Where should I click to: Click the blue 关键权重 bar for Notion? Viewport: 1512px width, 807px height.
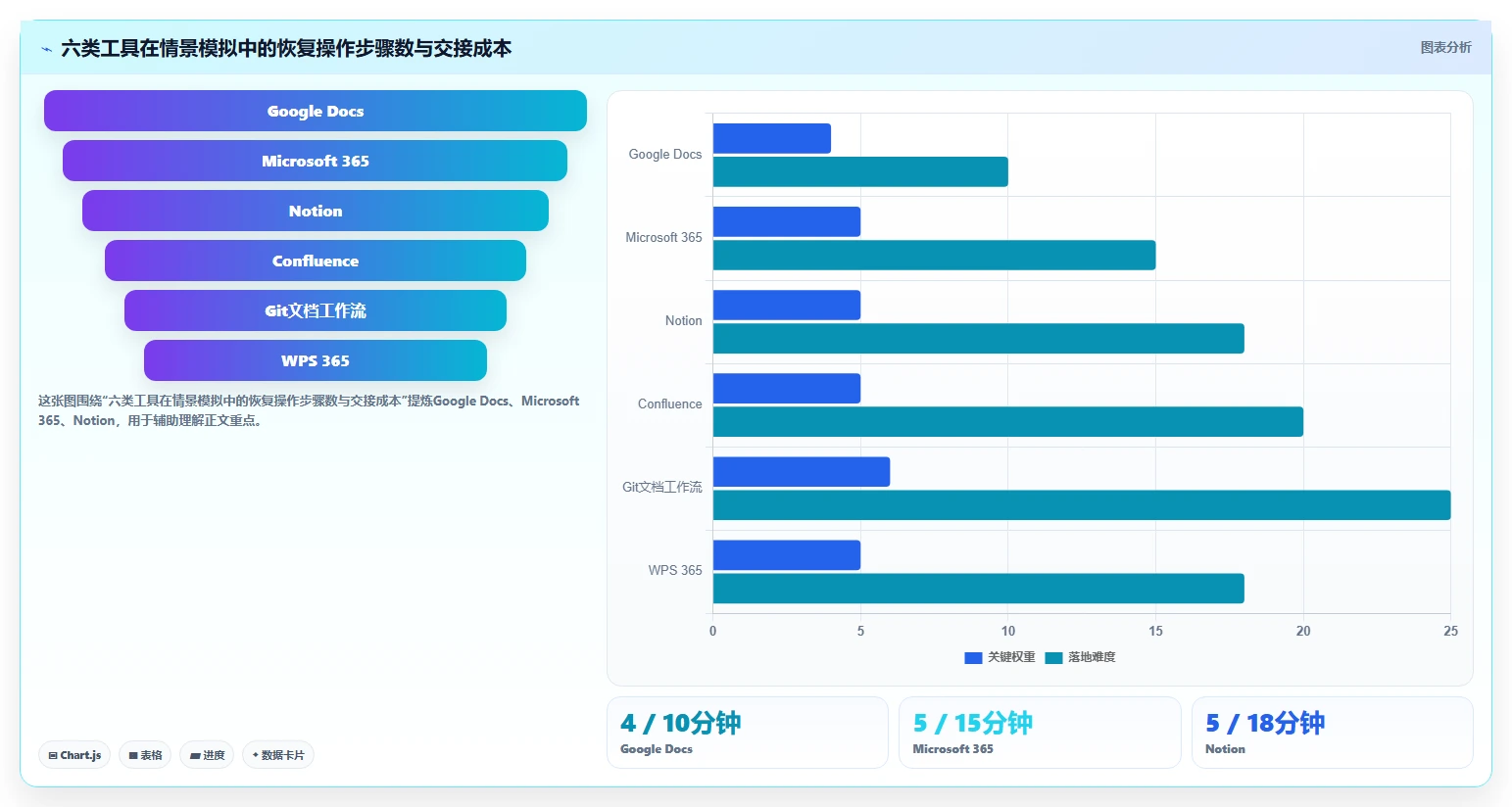point(787,305)
